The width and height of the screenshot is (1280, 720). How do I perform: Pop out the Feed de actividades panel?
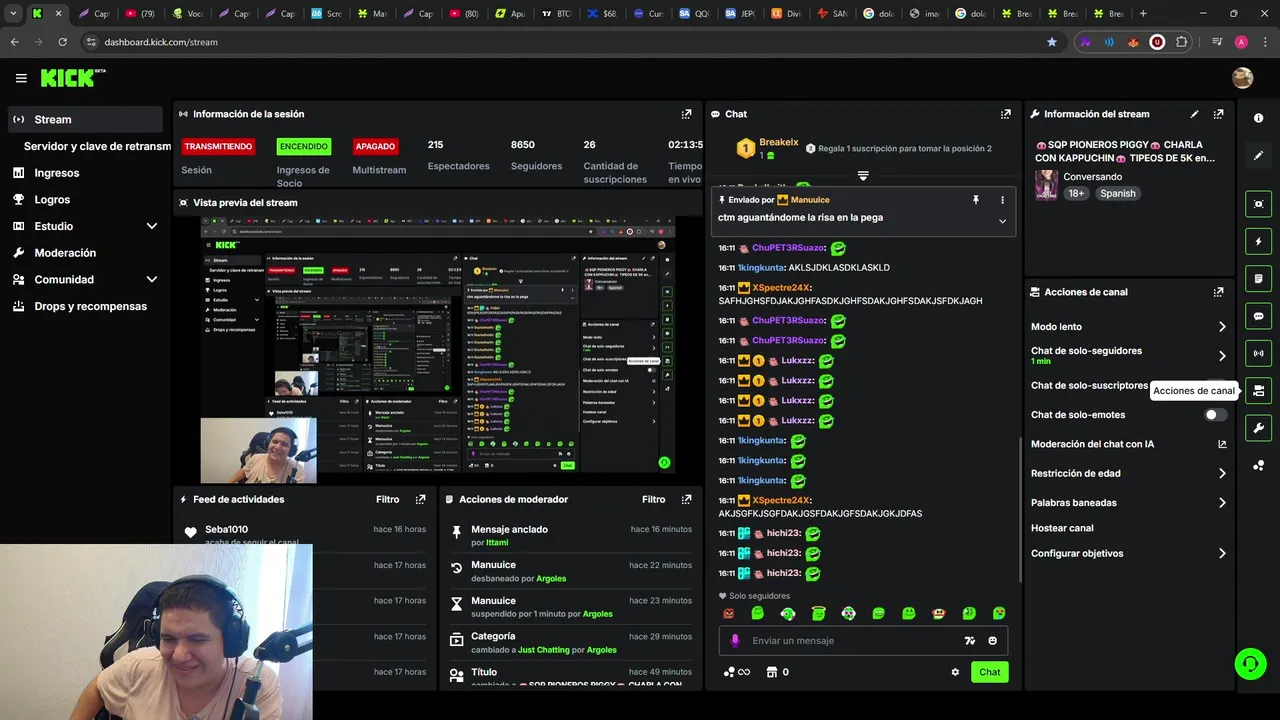[x=420, y=499]
